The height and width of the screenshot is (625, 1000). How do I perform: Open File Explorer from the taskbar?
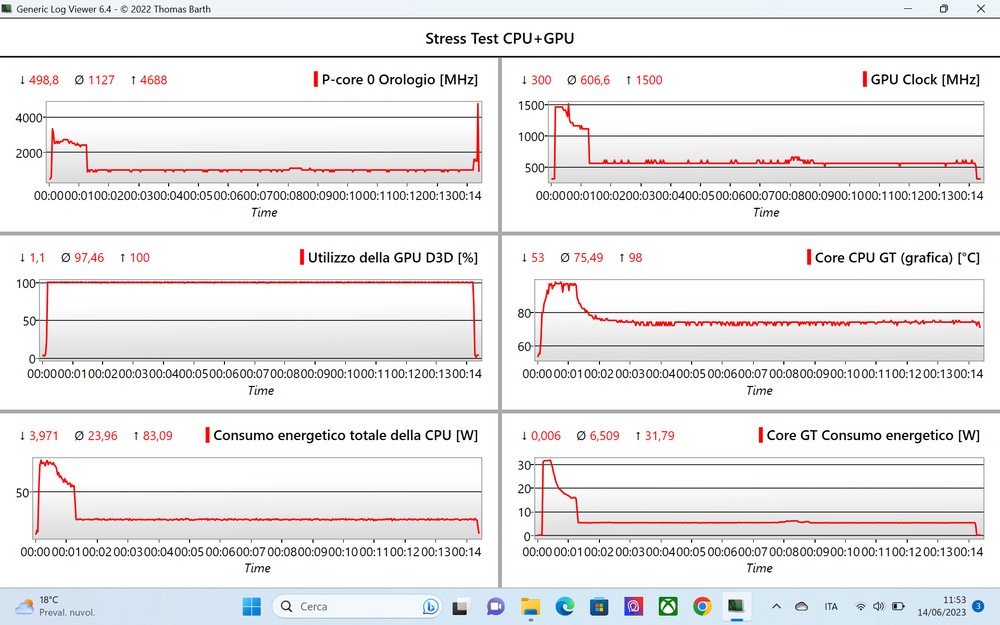click(530, 606)
